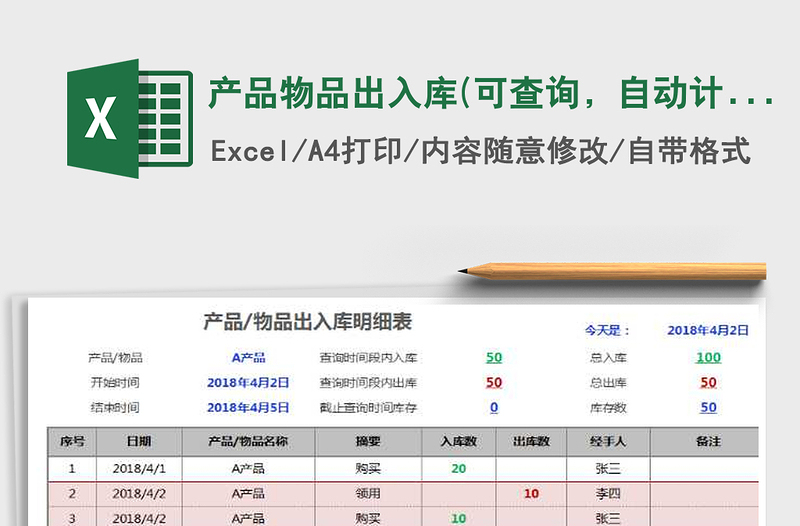
Task: Click row number '3' cell
Action: [72, 518]
